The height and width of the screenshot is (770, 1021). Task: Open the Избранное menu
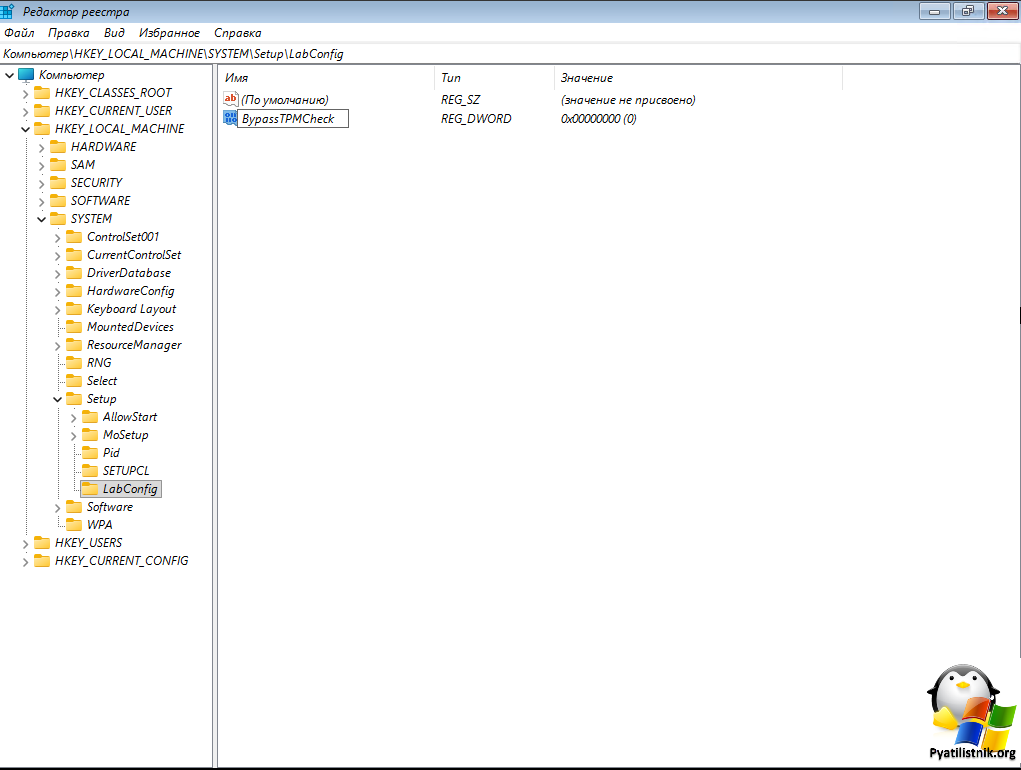pyautogui.click(x=169, y=33)
